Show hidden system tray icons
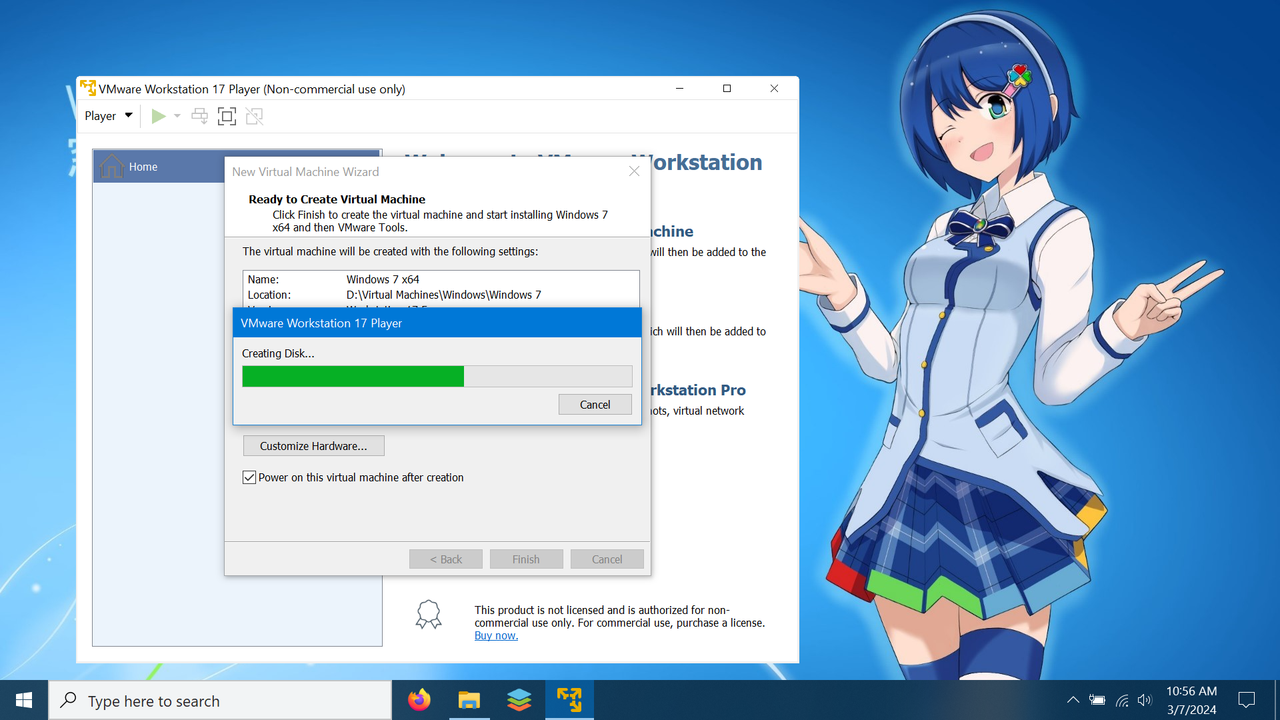The image size is (1280, 720). tap(1073, 700)
